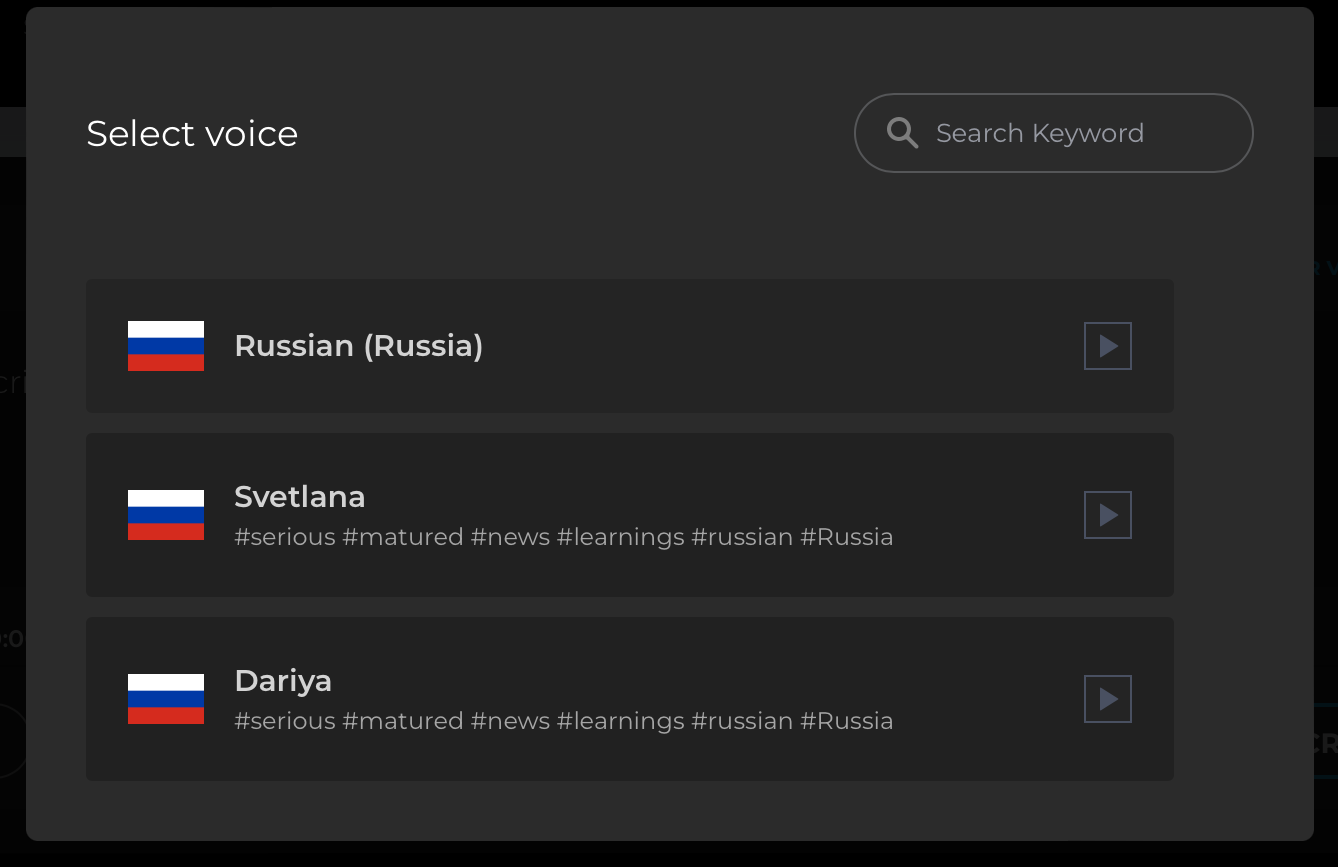Pick the Dariya voice name
Image resolution: width=1338 pixels, height=867 pixels.
click(283, 681)
